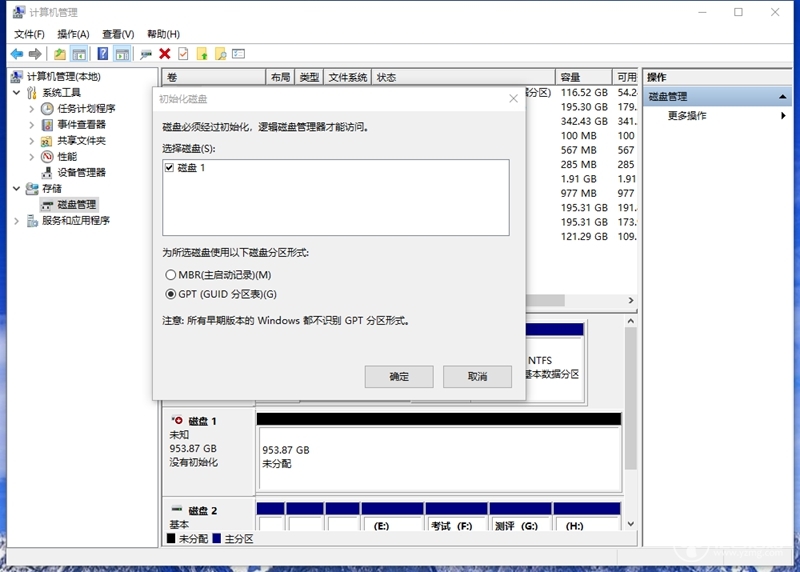Open the 操作(A) menu
Viewport: 800px width, 572px height.
(x=73, y=34)
